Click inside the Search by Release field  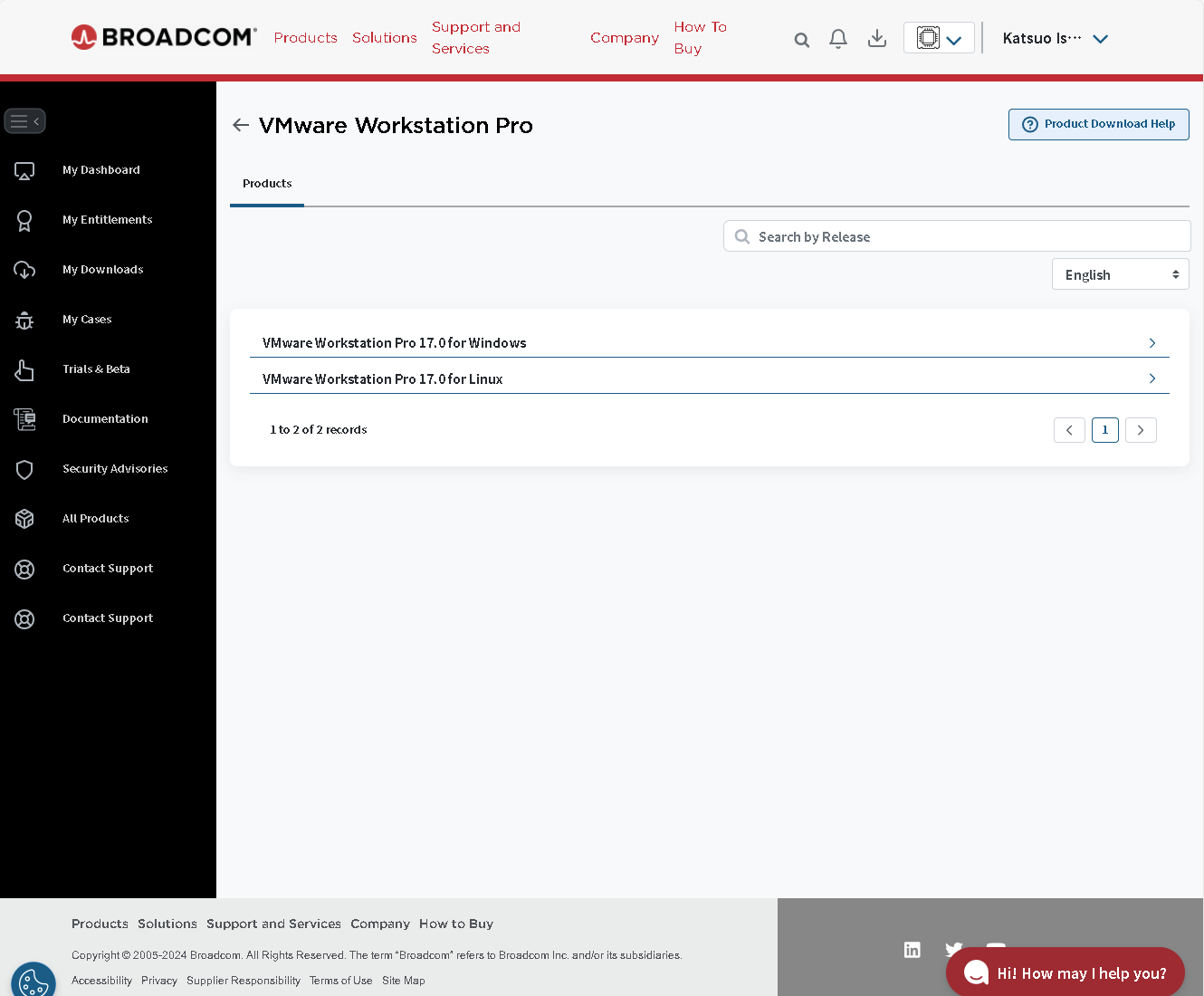pyautogui.click(x=957, y=235)
